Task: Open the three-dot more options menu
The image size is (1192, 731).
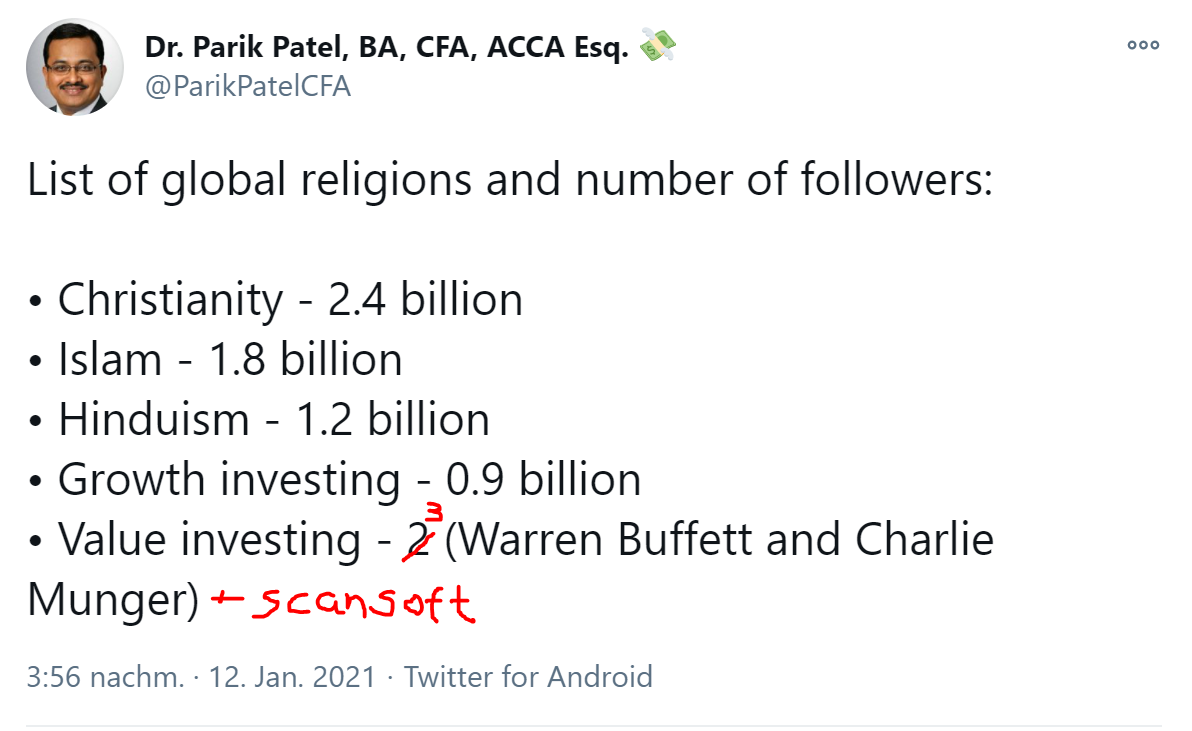Action: click(1142, 45)
